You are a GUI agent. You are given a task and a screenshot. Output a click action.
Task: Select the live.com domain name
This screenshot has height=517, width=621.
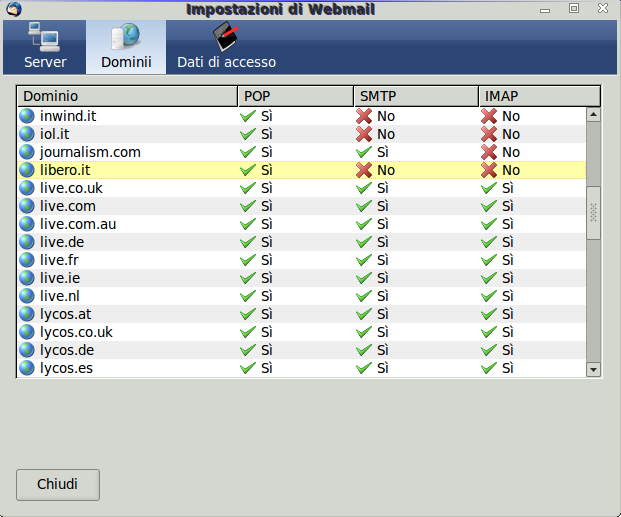click(x=68, y=206)
